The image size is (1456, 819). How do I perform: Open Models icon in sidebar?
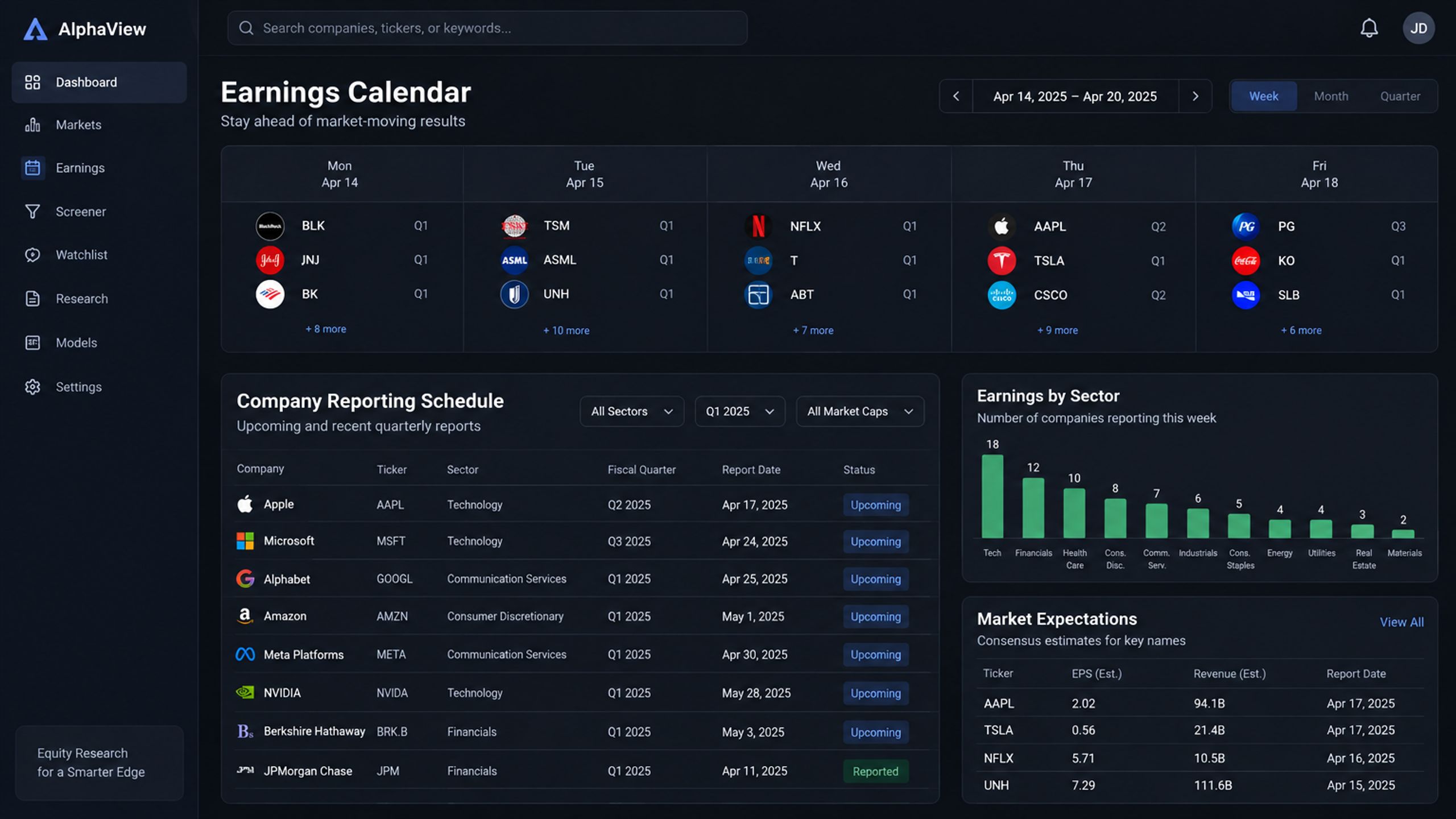click(32, 342)
